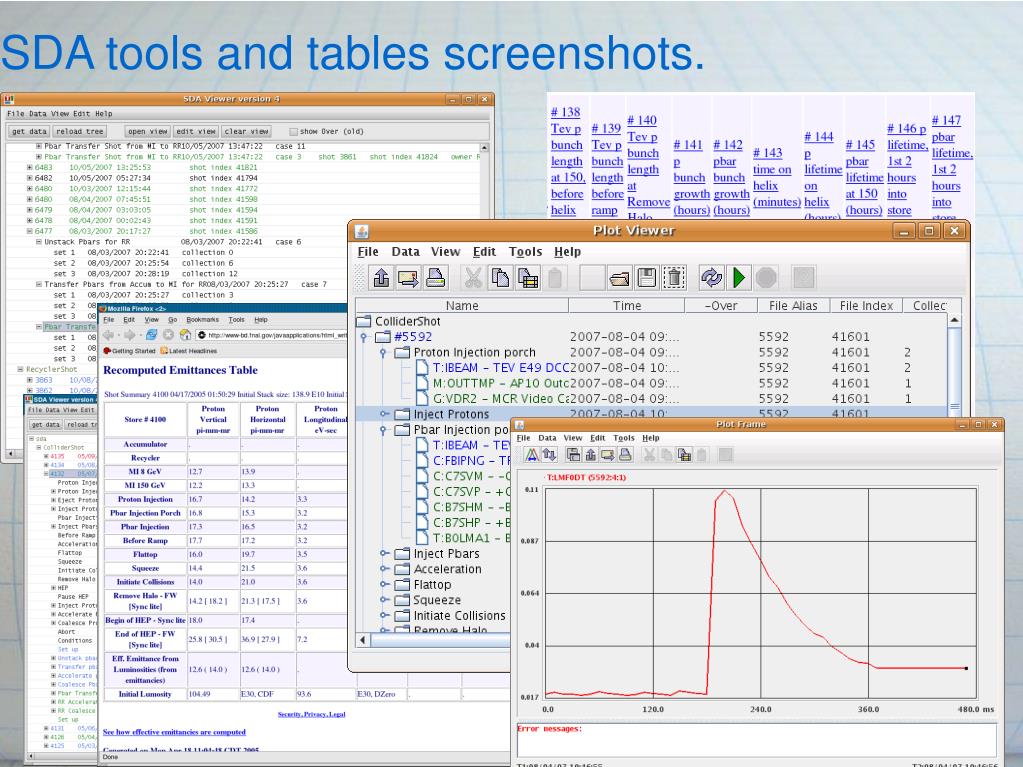Open 'Security, Privacy, Legal' link
The image size is (1023, 767).
tap(311, 714)
